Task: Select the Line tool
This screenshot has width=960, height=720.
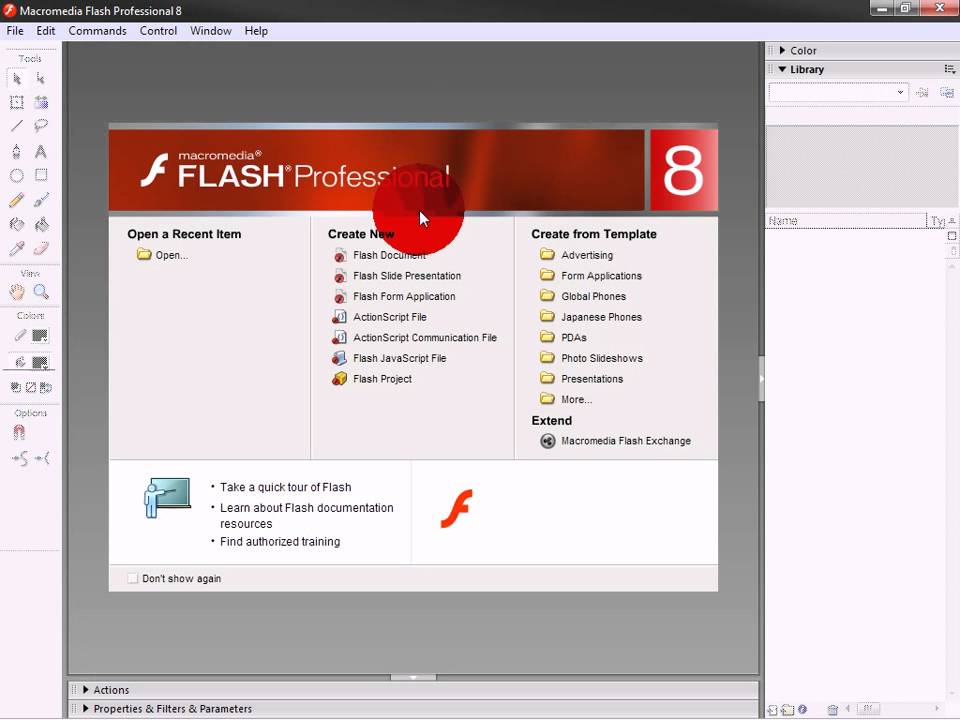Action: pyautogui.click(x=17, y=126)
